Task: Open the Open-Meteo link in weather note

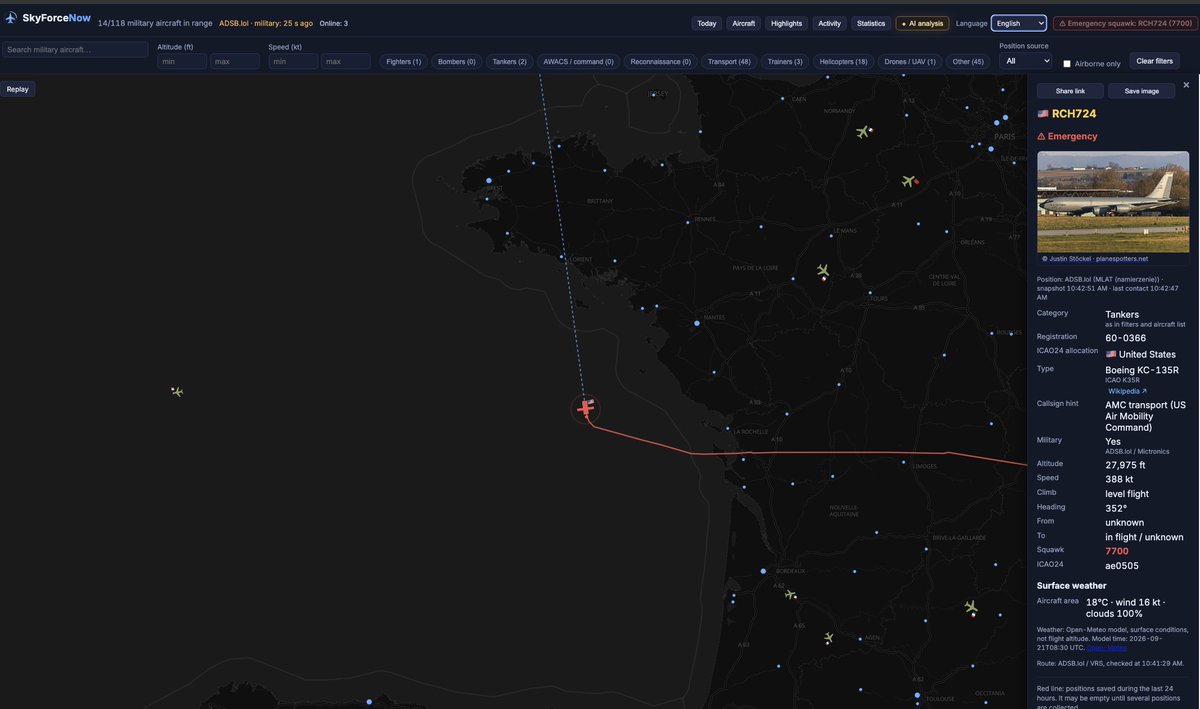Action: tap(1106, 648)
